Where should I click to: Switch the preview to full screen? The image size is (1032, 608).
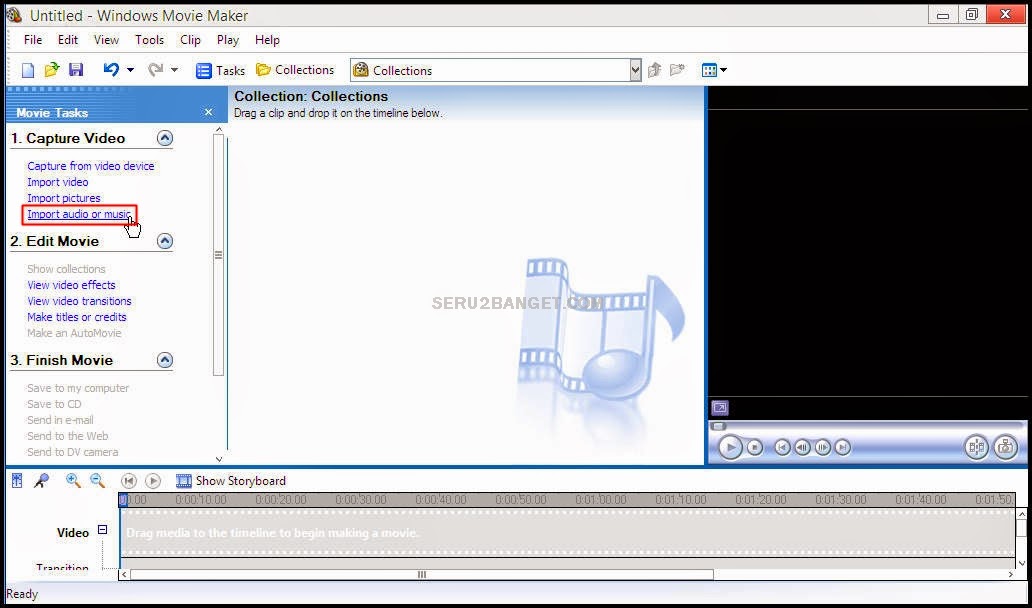tap(720, 408)
